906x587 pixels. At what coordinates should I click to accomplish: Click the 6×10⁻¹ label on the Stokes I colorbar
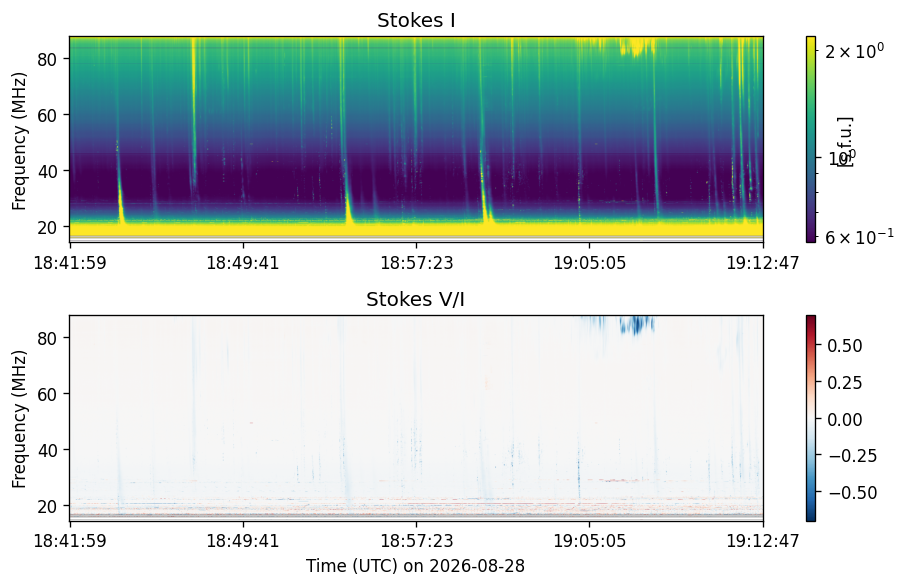click(859, 235)
